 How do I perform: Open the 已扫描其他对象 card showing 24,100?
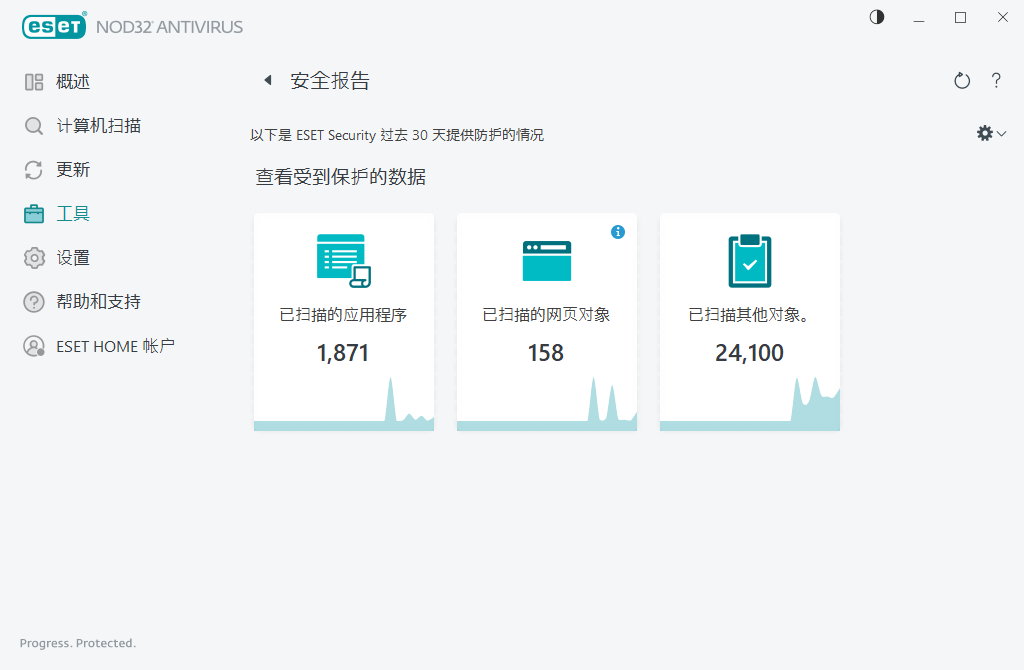click(749, 320)
